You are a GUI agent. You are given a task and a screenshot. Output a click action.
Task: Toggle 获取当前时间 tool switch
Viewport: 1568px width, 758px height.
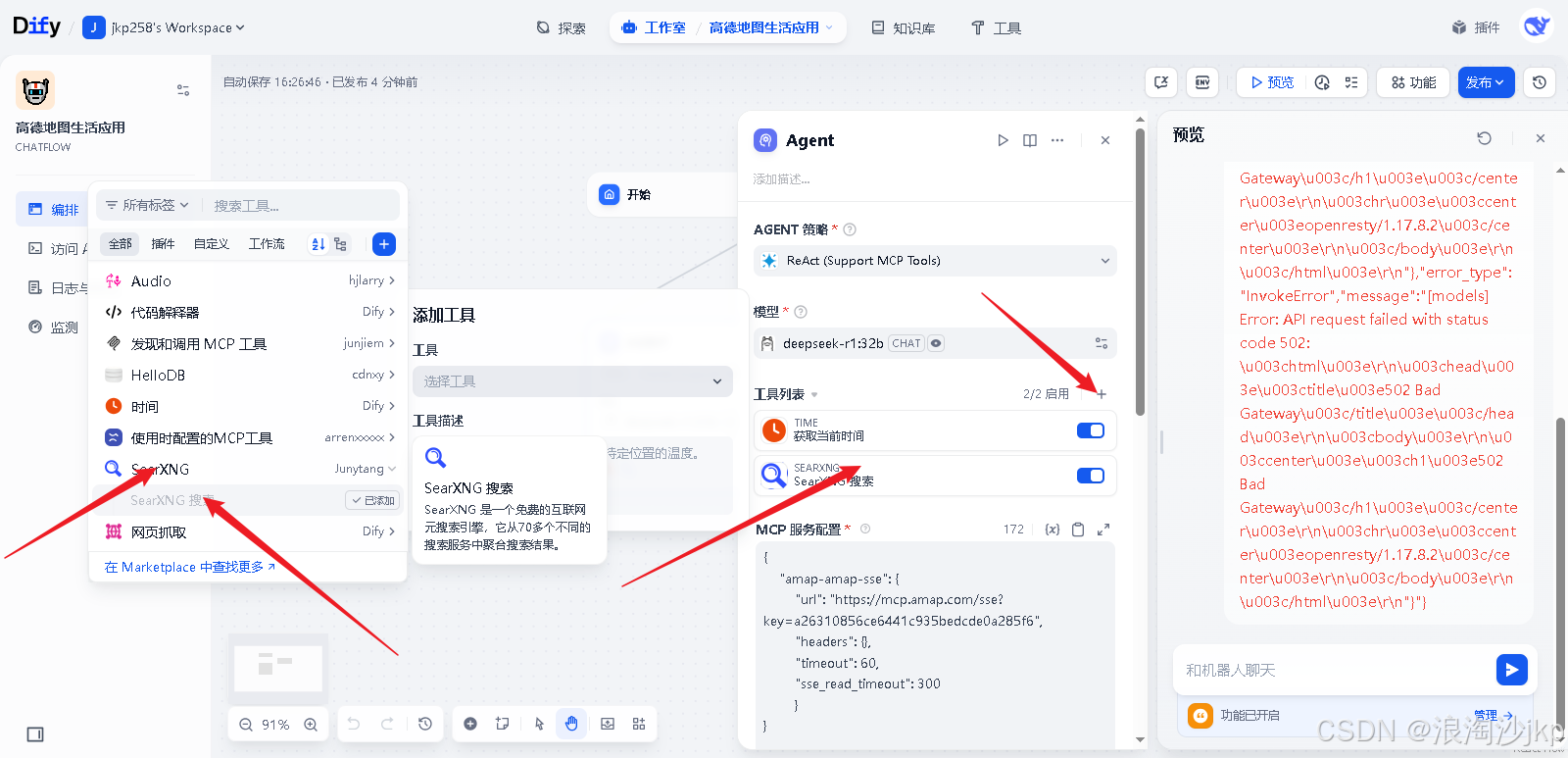pos(1091,430)
